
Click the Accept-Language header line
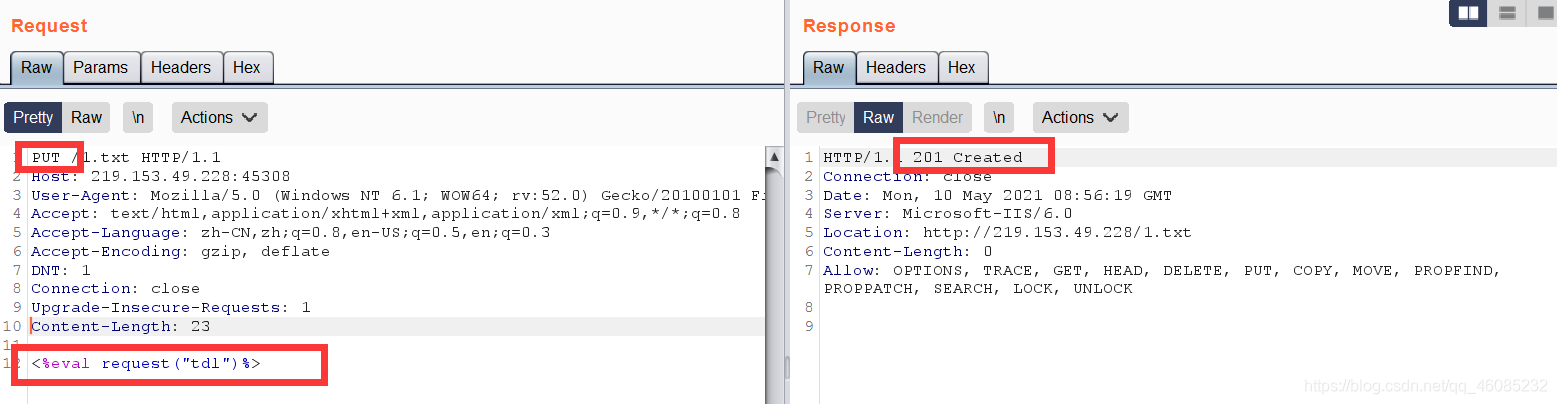coord(291,232)
